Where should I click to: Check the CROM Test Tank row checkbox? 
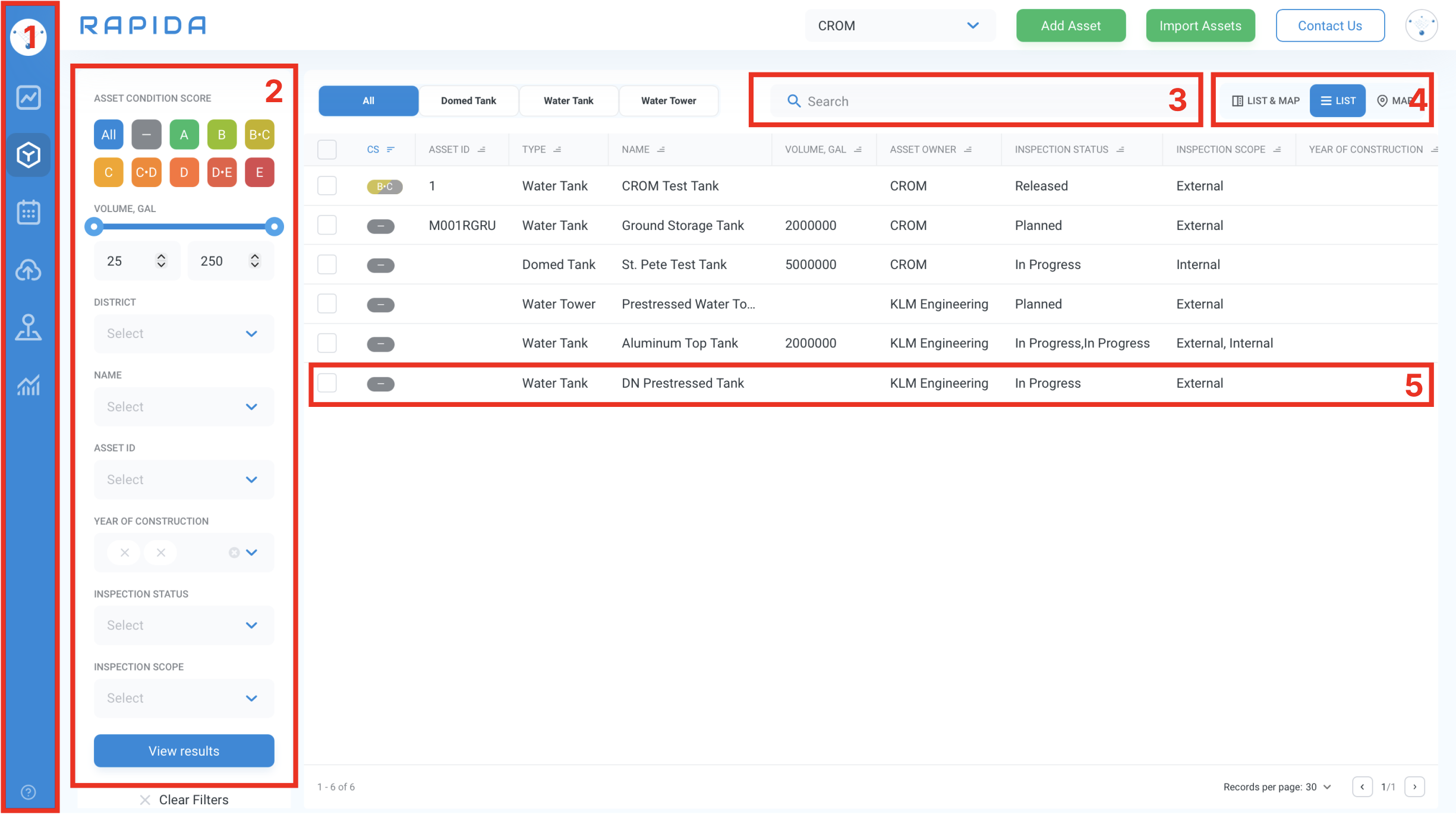(x=327, y=186)
